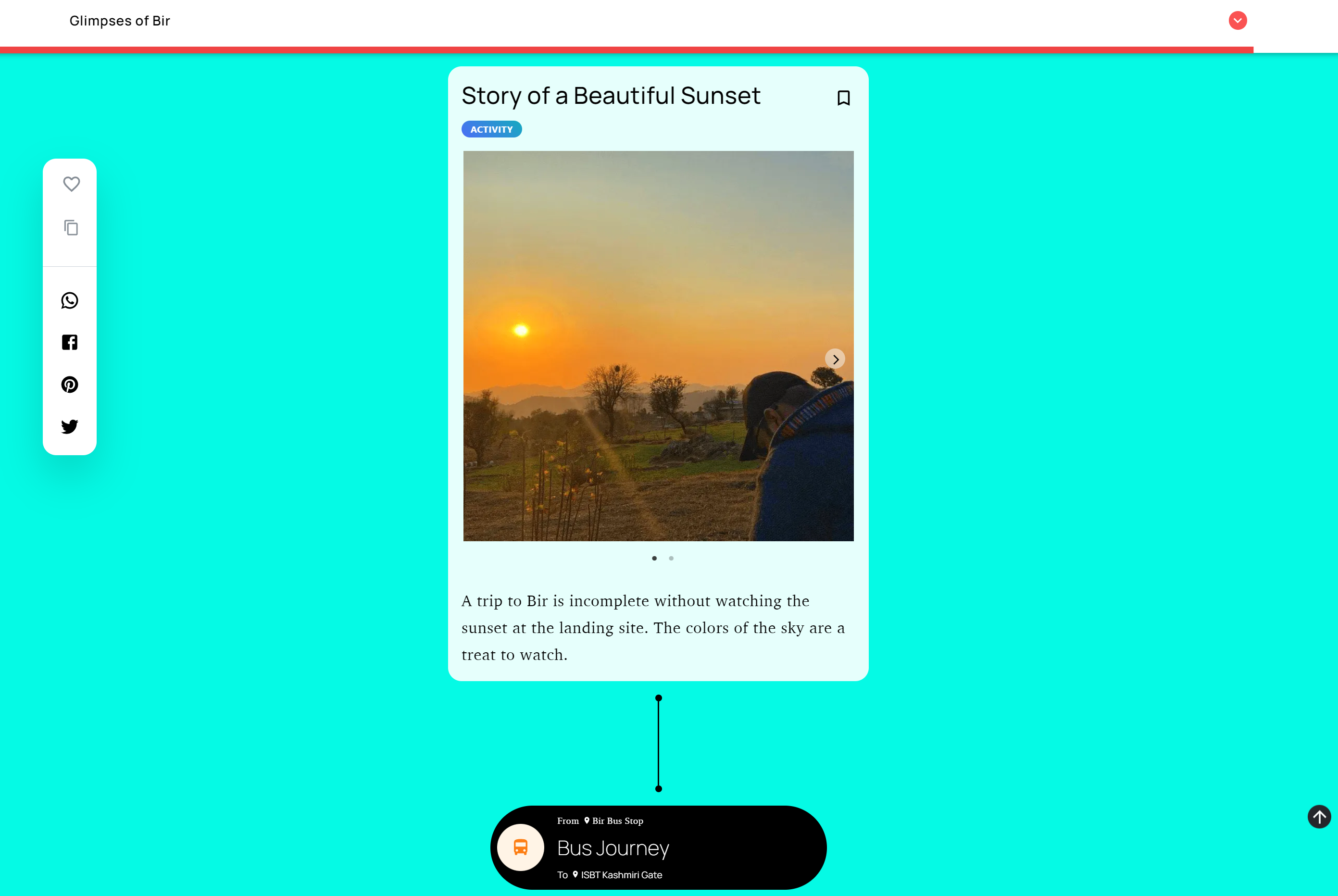
Task: Open the Bus Journey card
Action: 659,847
